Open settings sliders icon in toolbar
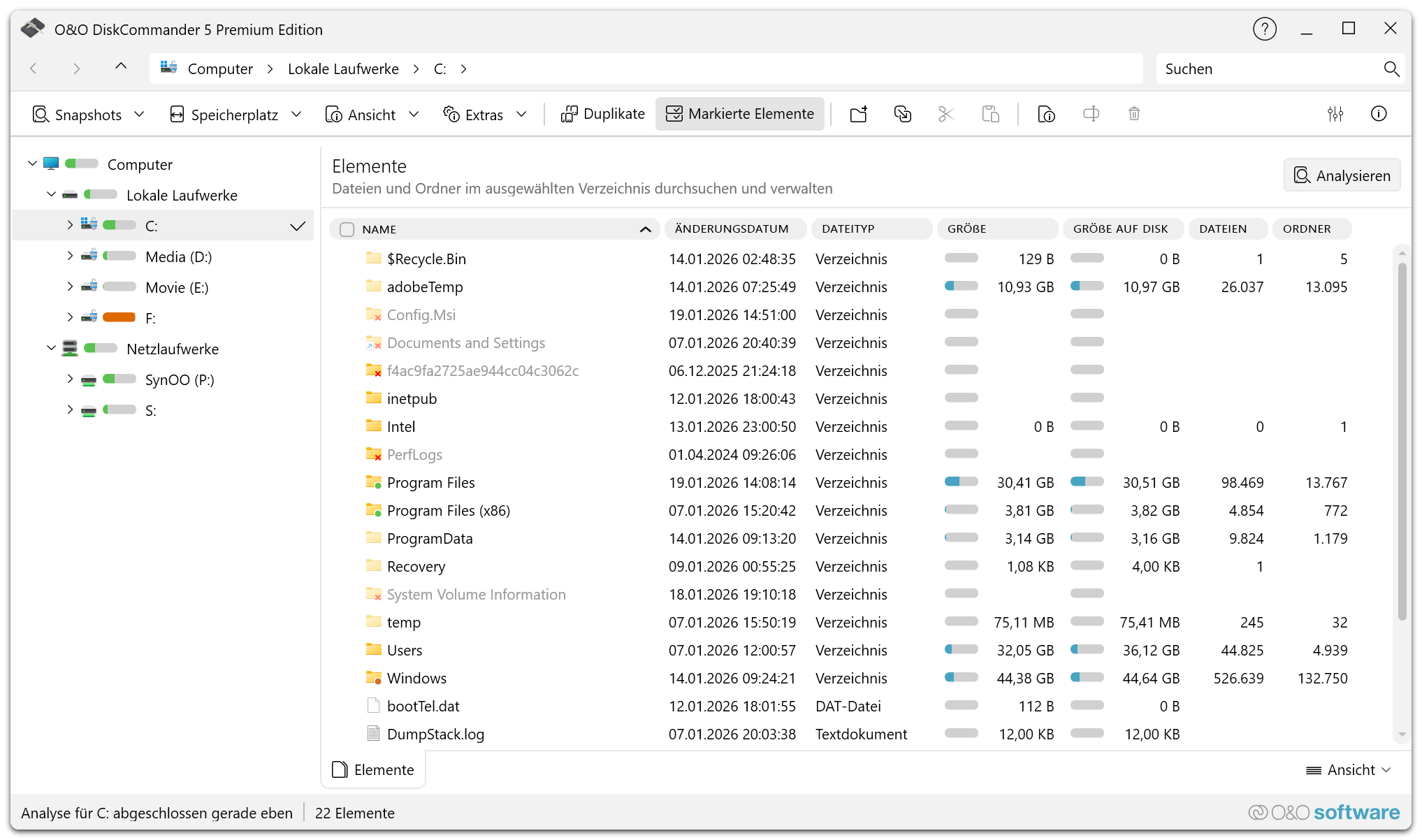 coord(1335,114)
